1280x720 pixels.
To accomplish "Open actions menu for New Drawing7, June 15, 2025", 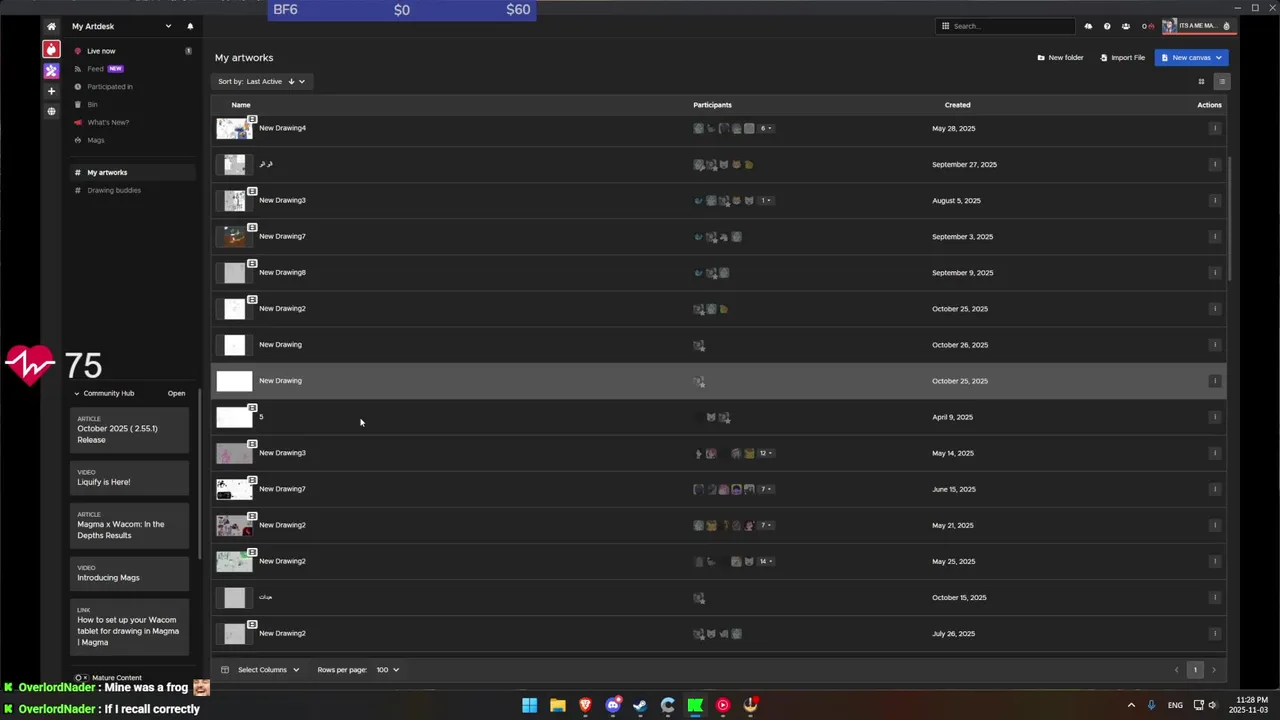I will click(x=1215, y=489).
